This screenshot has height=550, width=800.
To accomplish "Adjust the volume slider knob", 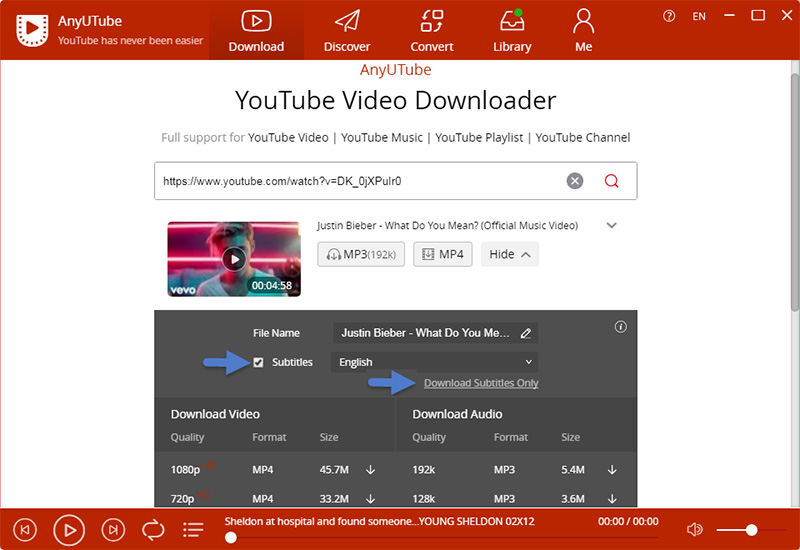I will (x=751, y=530).
